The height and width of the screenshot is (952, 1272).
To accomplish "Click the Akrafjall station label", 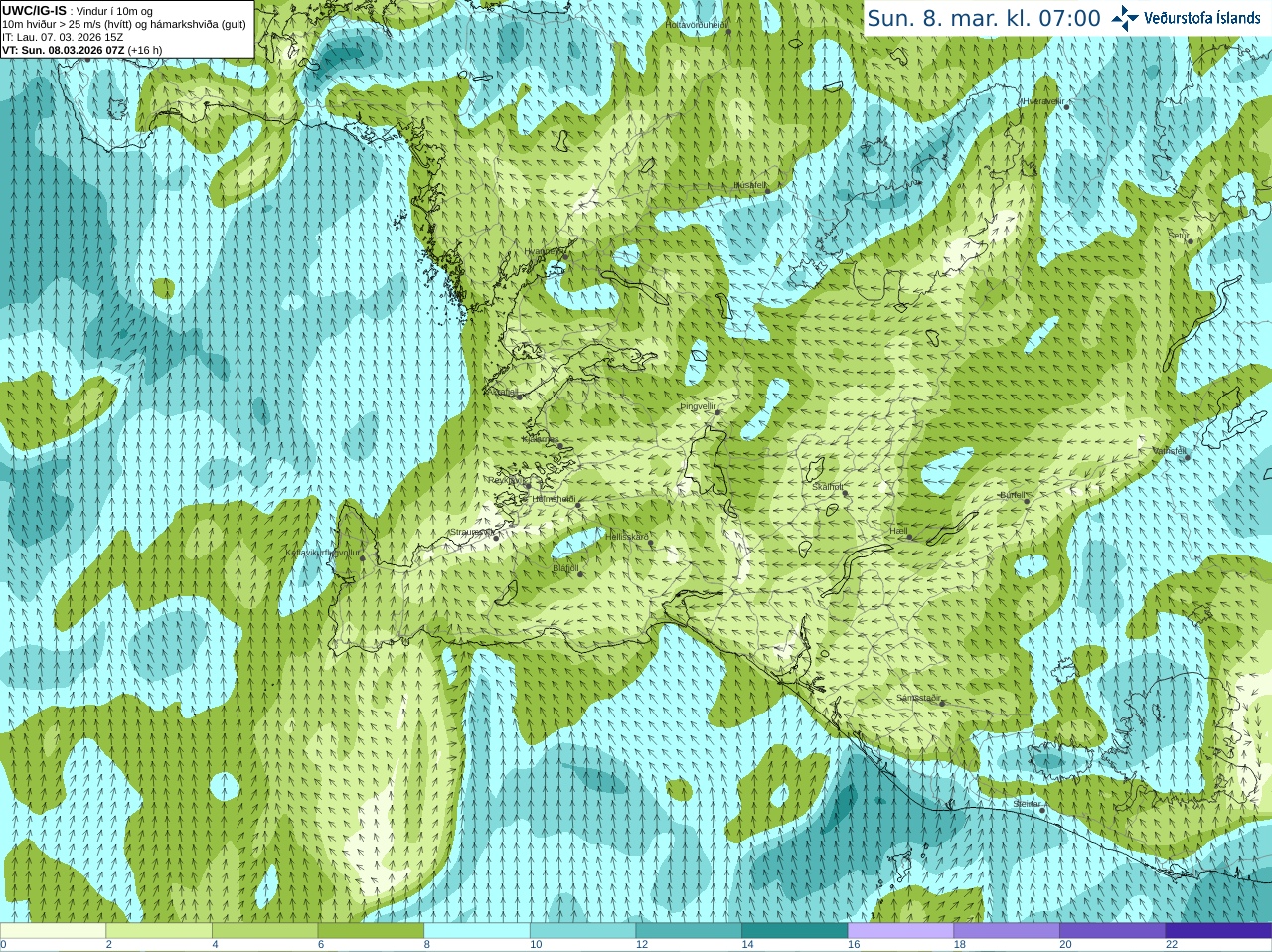I will [502, 392].
